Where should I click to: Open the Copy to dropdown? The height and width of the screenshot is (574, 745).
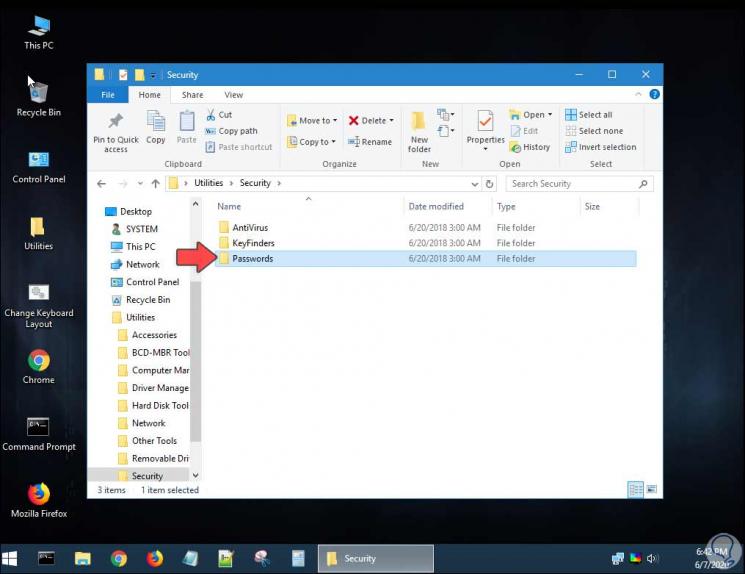point(311,142)
